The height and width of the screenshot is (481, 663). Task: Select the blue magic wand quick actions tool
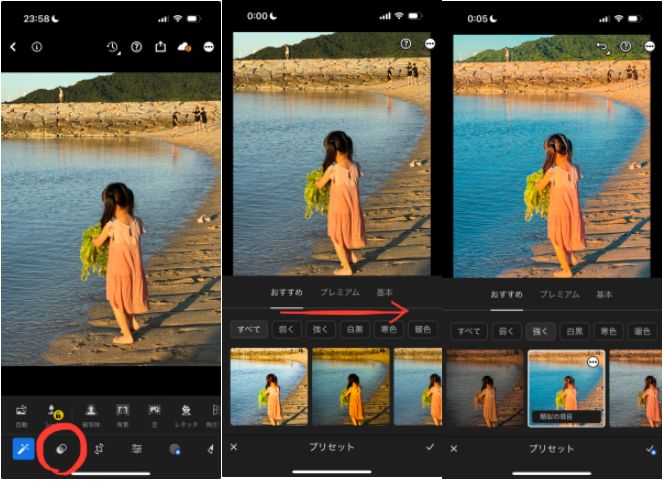point(23,448)
